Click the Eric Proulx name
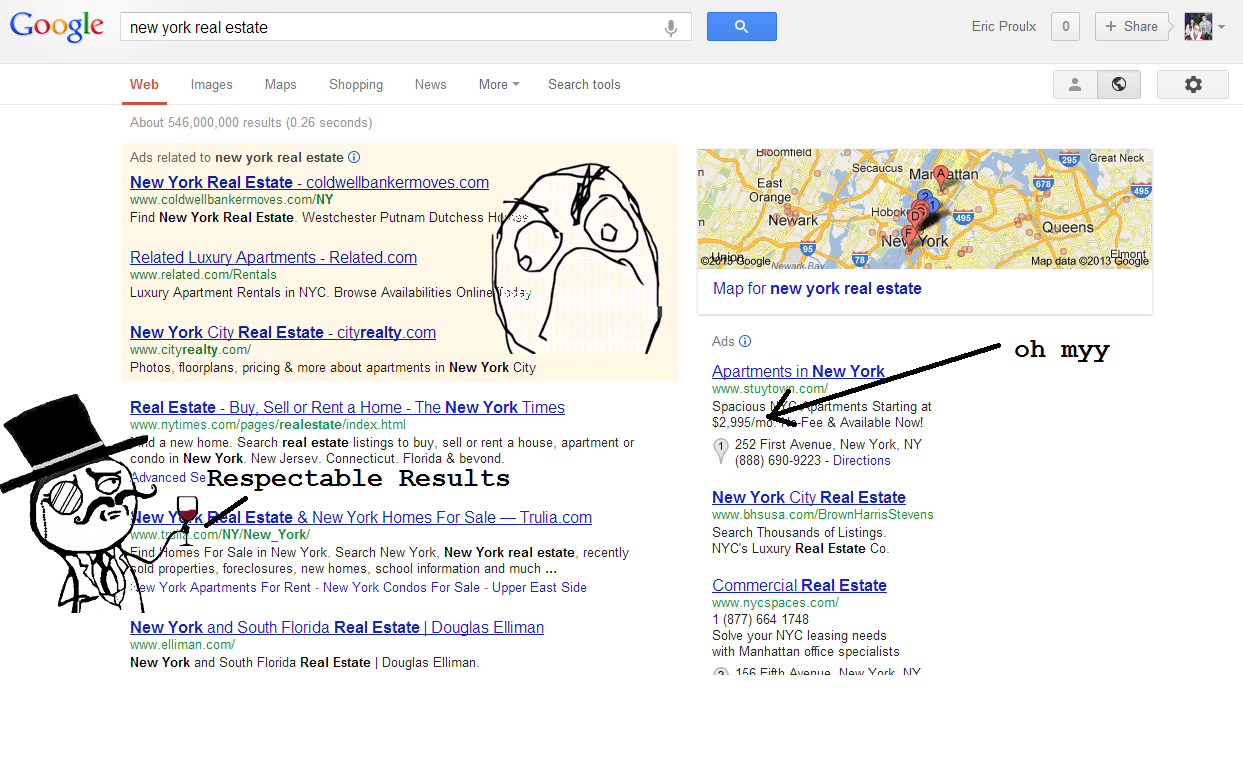This screenshot has width=1243, height=775. point(1005,27)
